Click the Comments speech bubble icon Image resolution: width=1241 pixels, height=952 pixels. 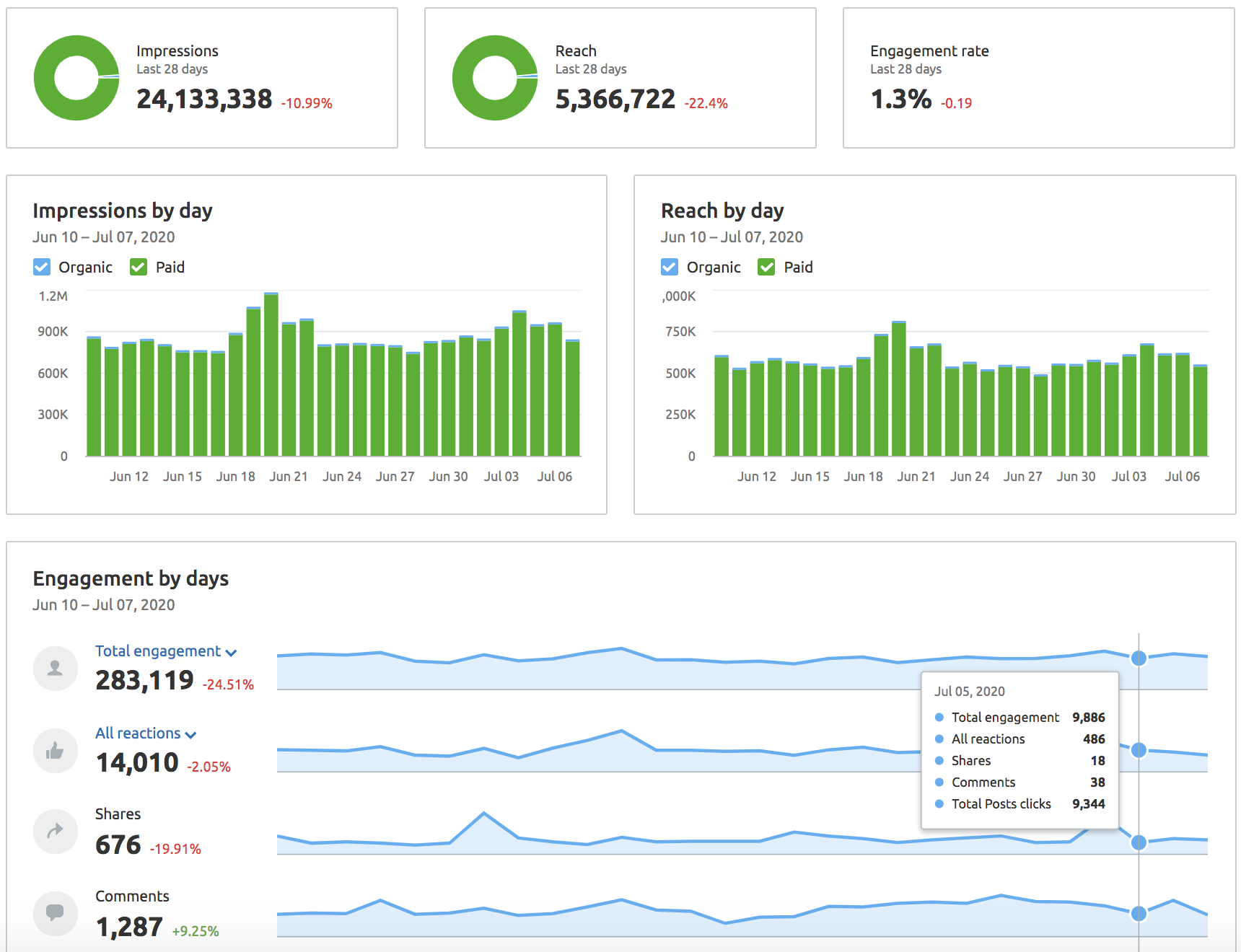point(56,914)
